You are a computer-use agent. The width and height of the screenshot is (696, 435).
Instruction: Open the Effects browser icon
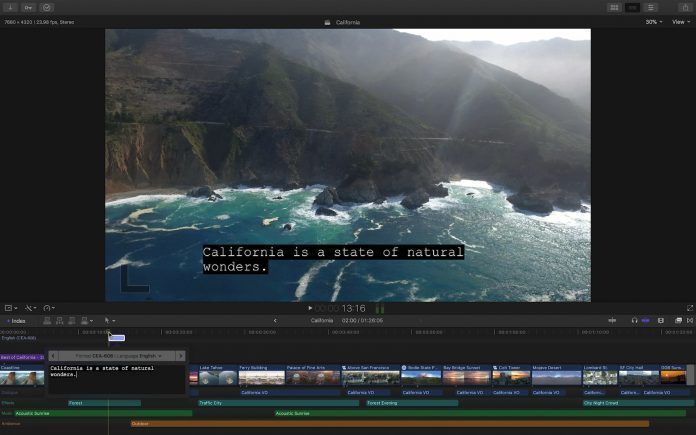(x=678, y=320)
